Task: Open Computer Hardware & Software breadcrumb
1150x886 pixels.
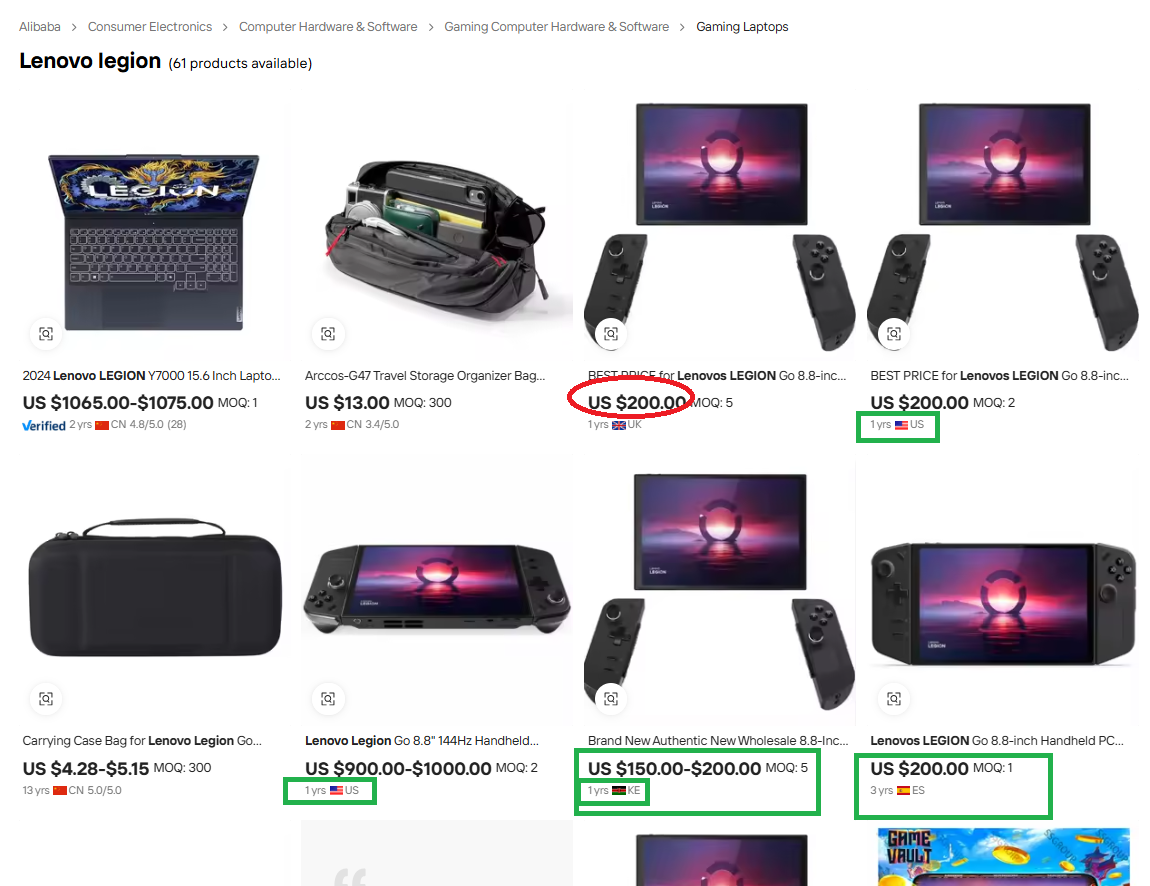Action: (328, 26)
